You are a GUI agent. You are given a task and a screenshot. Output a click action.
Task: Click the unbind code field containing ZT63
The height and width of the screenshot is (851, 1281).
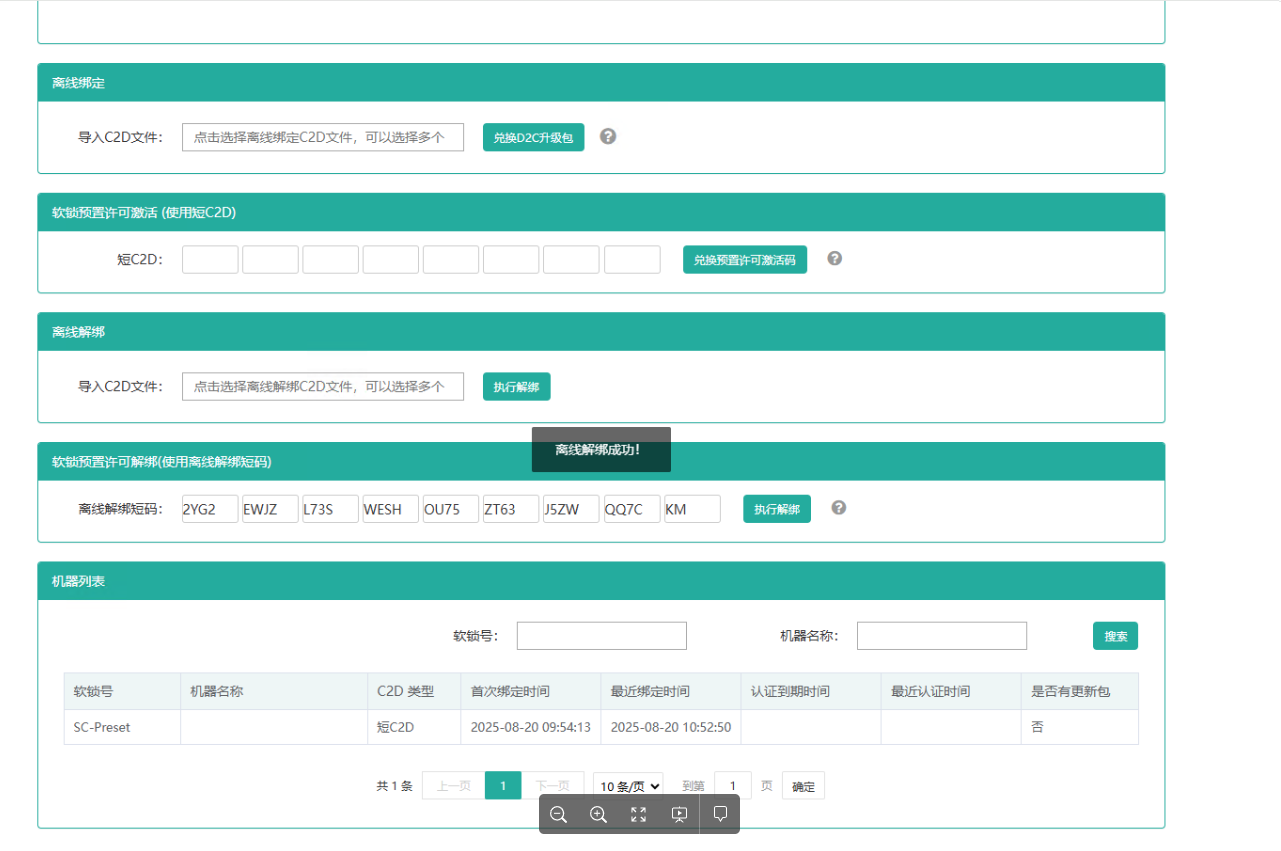click(511, 509)
